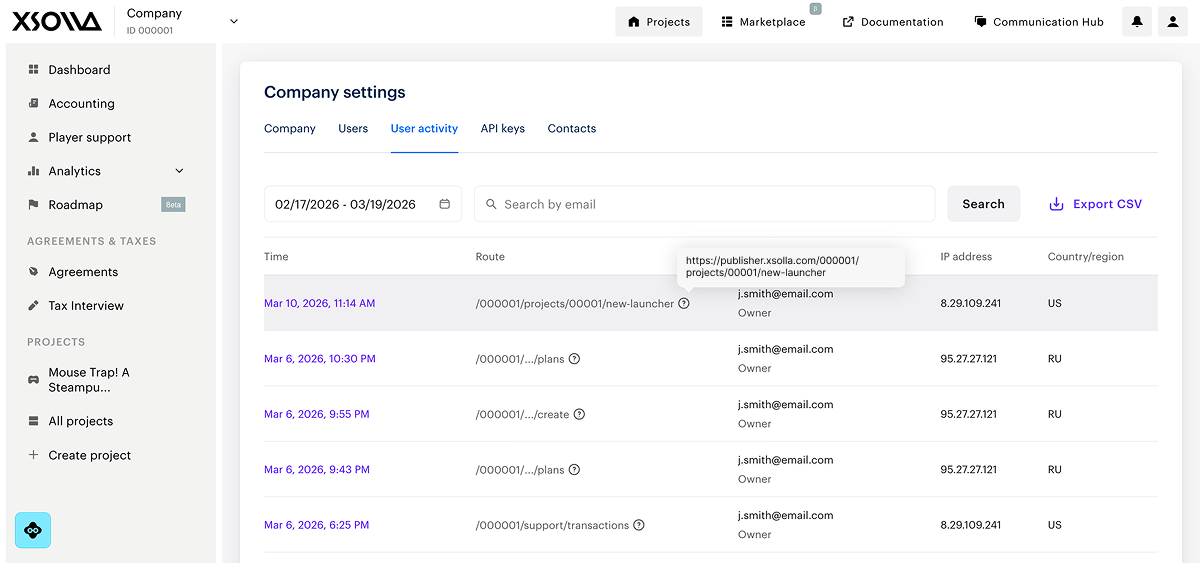The height and width of the screenshot is (563, 1200).
Task: Go to Player support in sidebar
Action: [89, 137]
